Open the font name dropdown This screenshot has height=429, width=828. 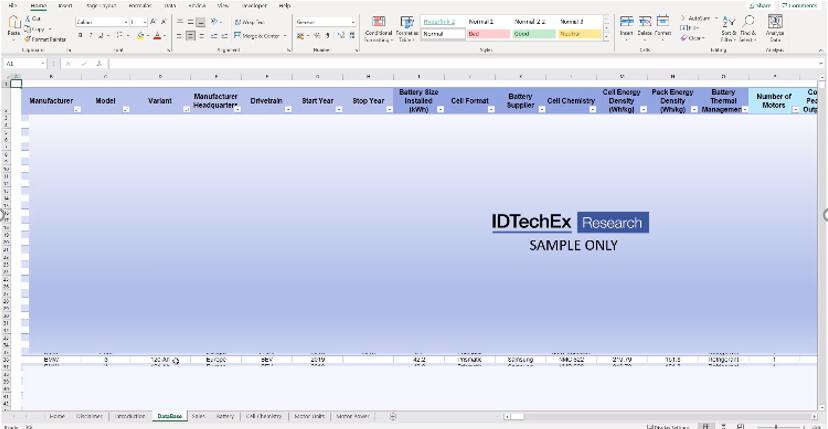[126, 22]
